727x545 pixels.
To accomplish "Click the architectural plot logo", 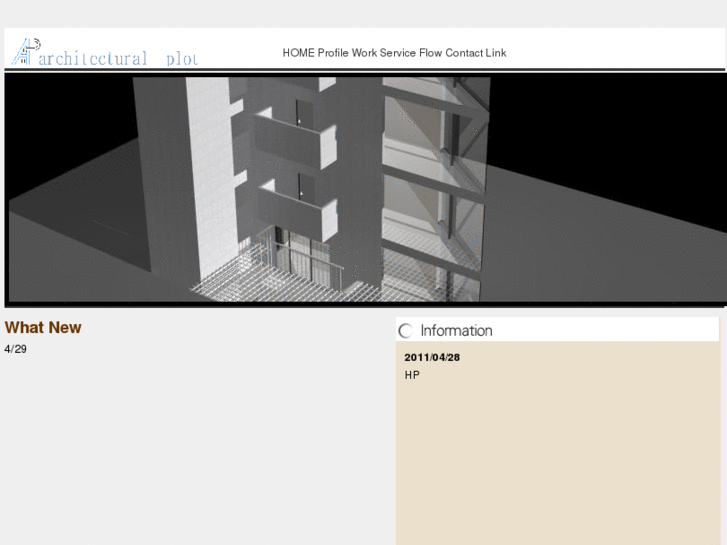I will click(x=105, y=52).
